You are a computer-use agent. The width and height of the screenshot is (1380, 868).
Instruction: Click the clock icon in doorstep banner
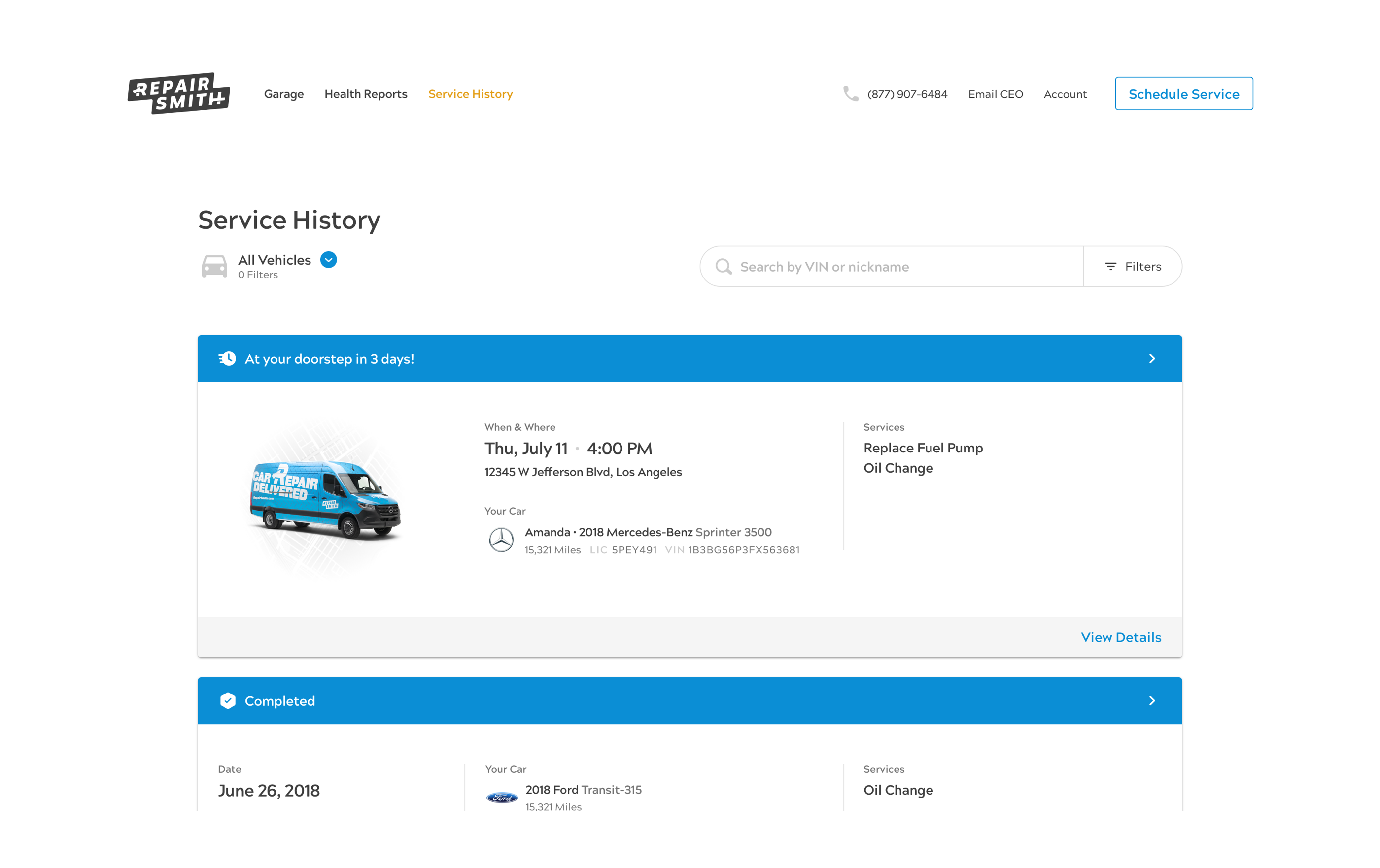[x=228, y=359]
